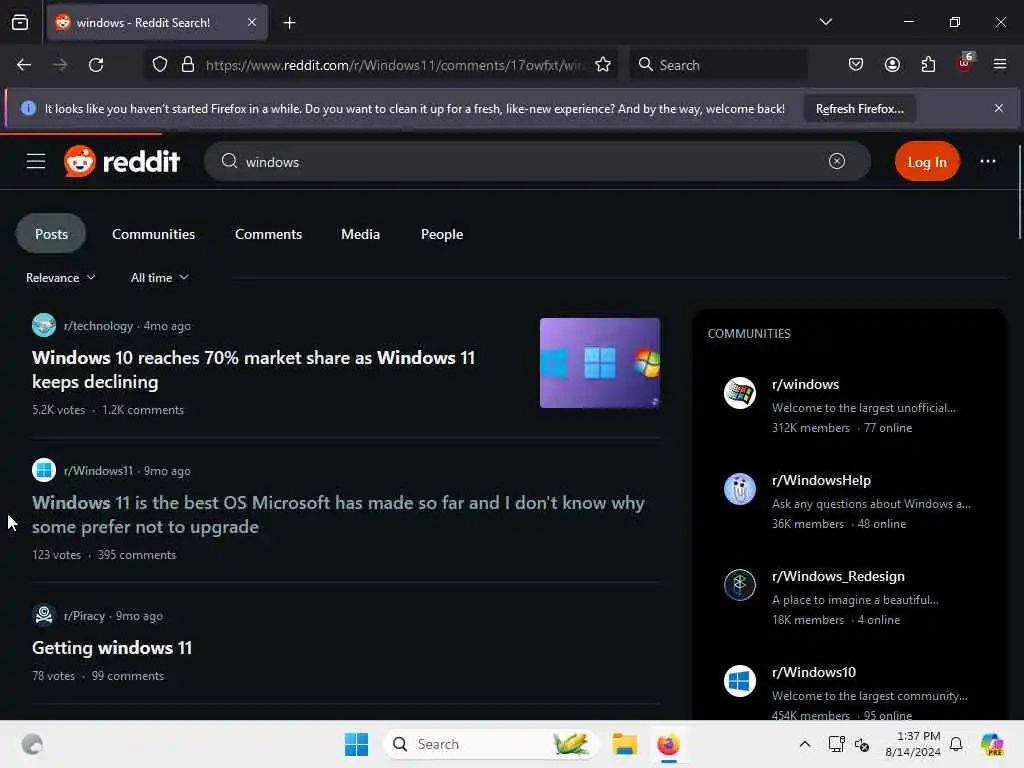Open the Firefox View button in the tab bar
This screenshot has height=768, width=1024.
(20, 23)
